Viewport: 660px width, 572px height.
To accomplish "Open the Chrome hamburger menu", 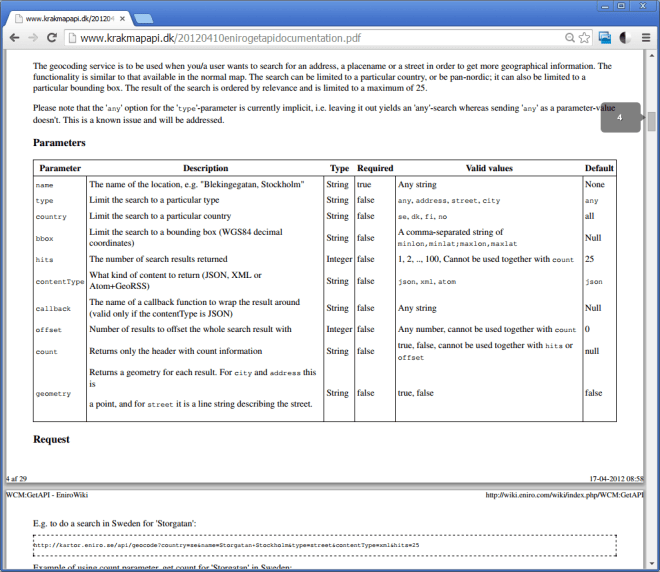I will click(646, 38).
